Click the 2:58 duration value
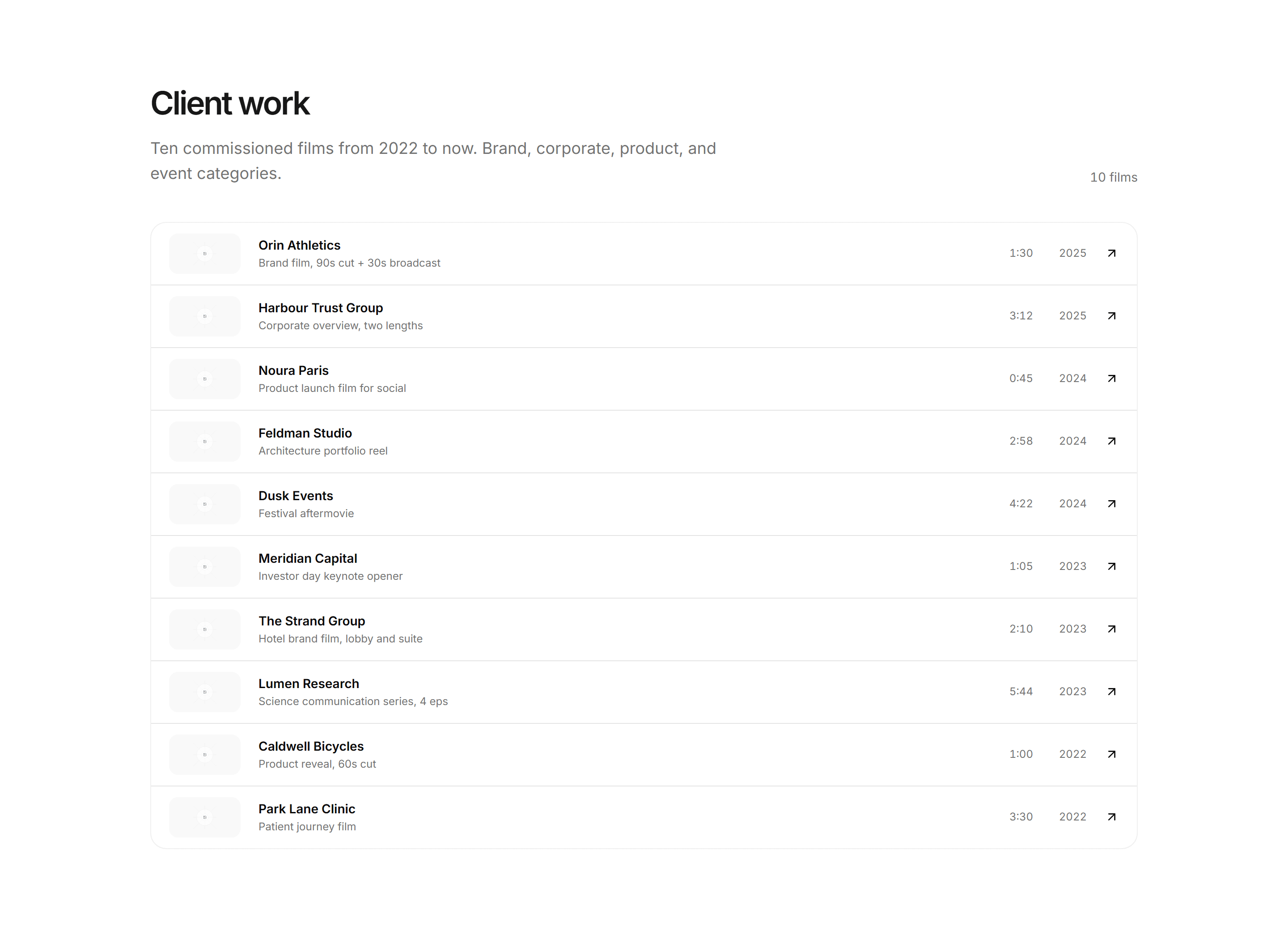 pyautogui.click(x=1021, y=442)
